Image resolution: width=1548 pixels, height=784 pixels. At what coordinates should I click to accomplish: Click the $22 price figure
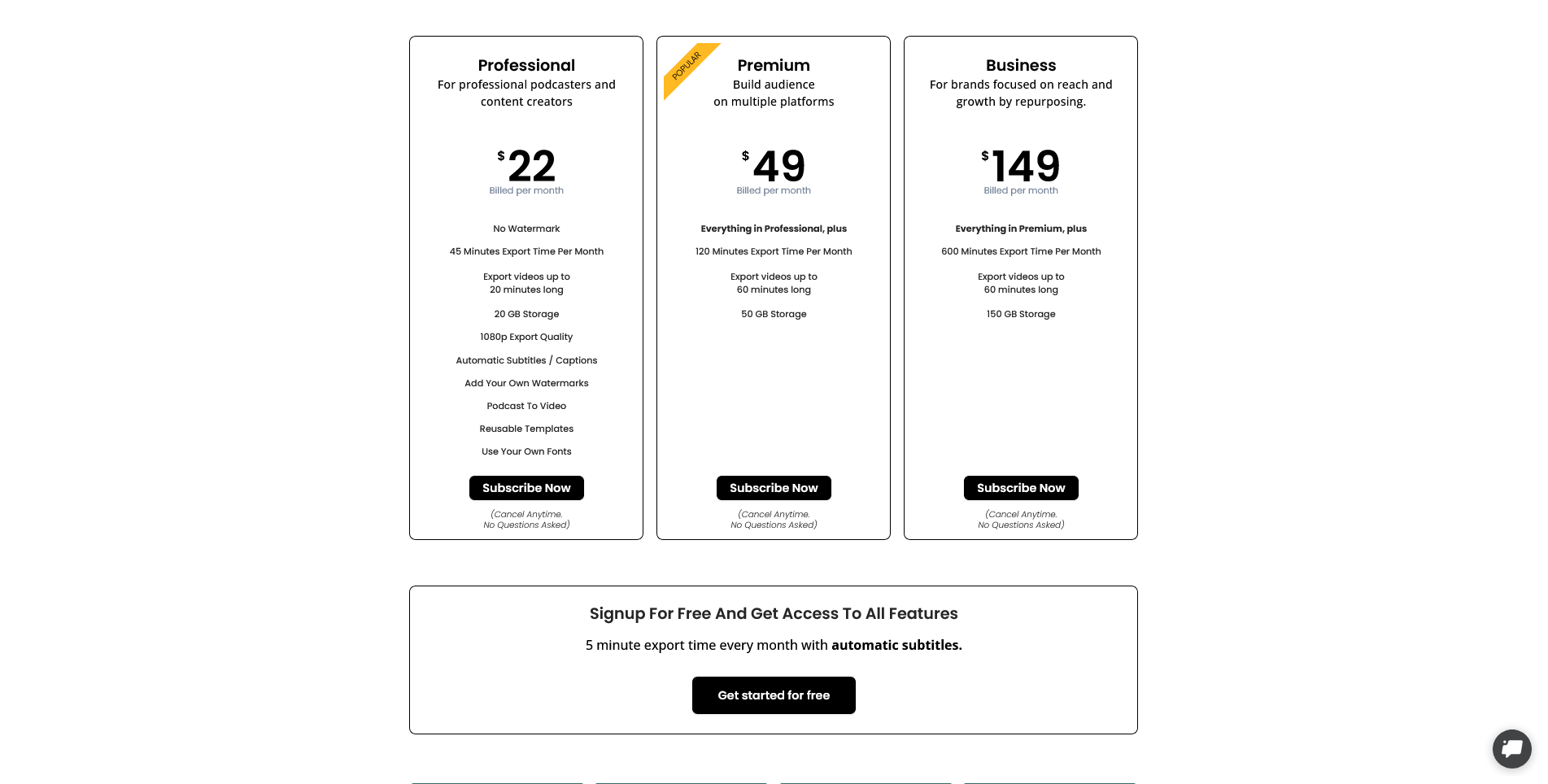coord(530,166)
